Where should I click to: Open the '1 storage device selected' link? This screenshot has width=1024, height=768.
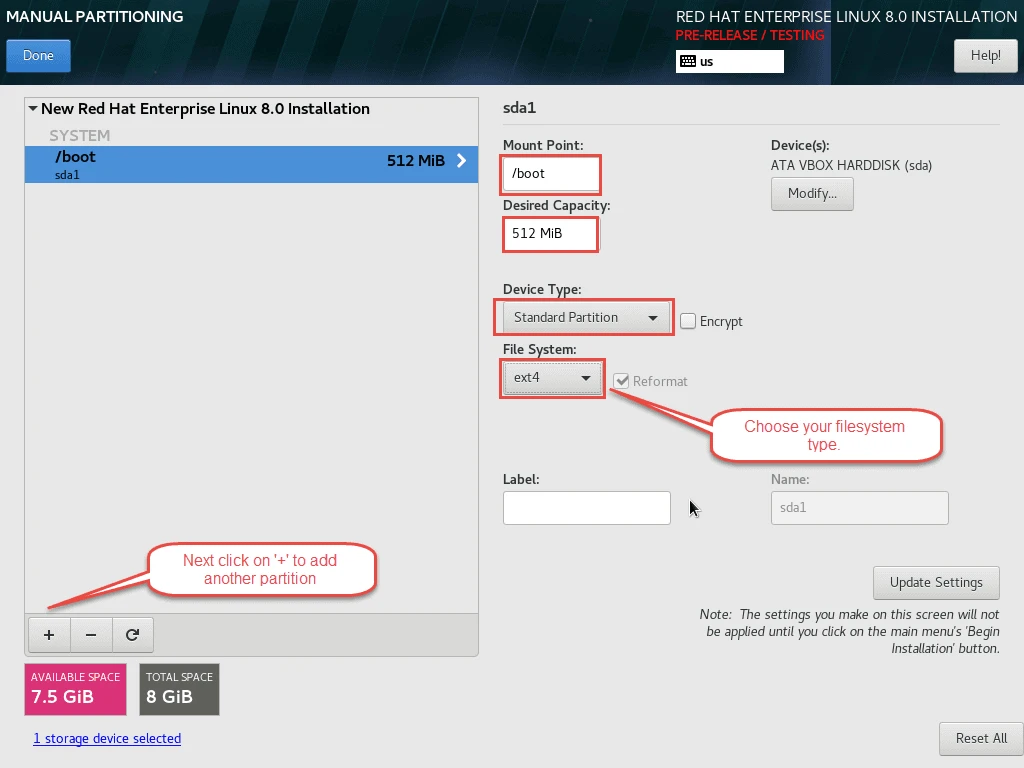[x=107, y=738]
